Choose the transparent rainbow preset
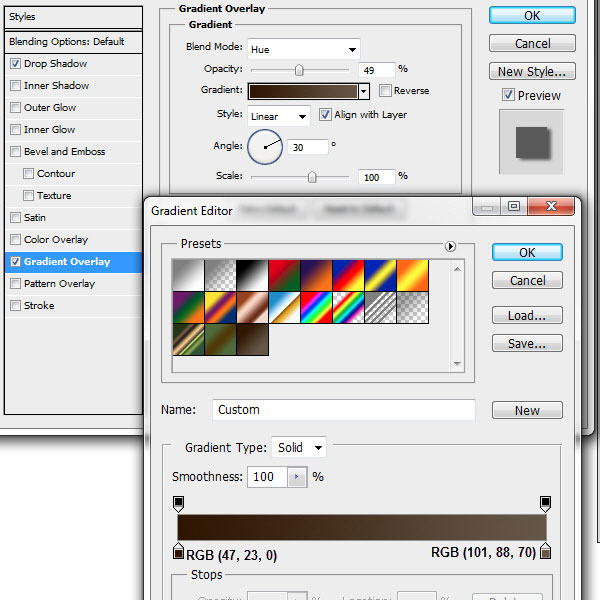The height and width of the screenshot is (600, 600). coord(348,307)
